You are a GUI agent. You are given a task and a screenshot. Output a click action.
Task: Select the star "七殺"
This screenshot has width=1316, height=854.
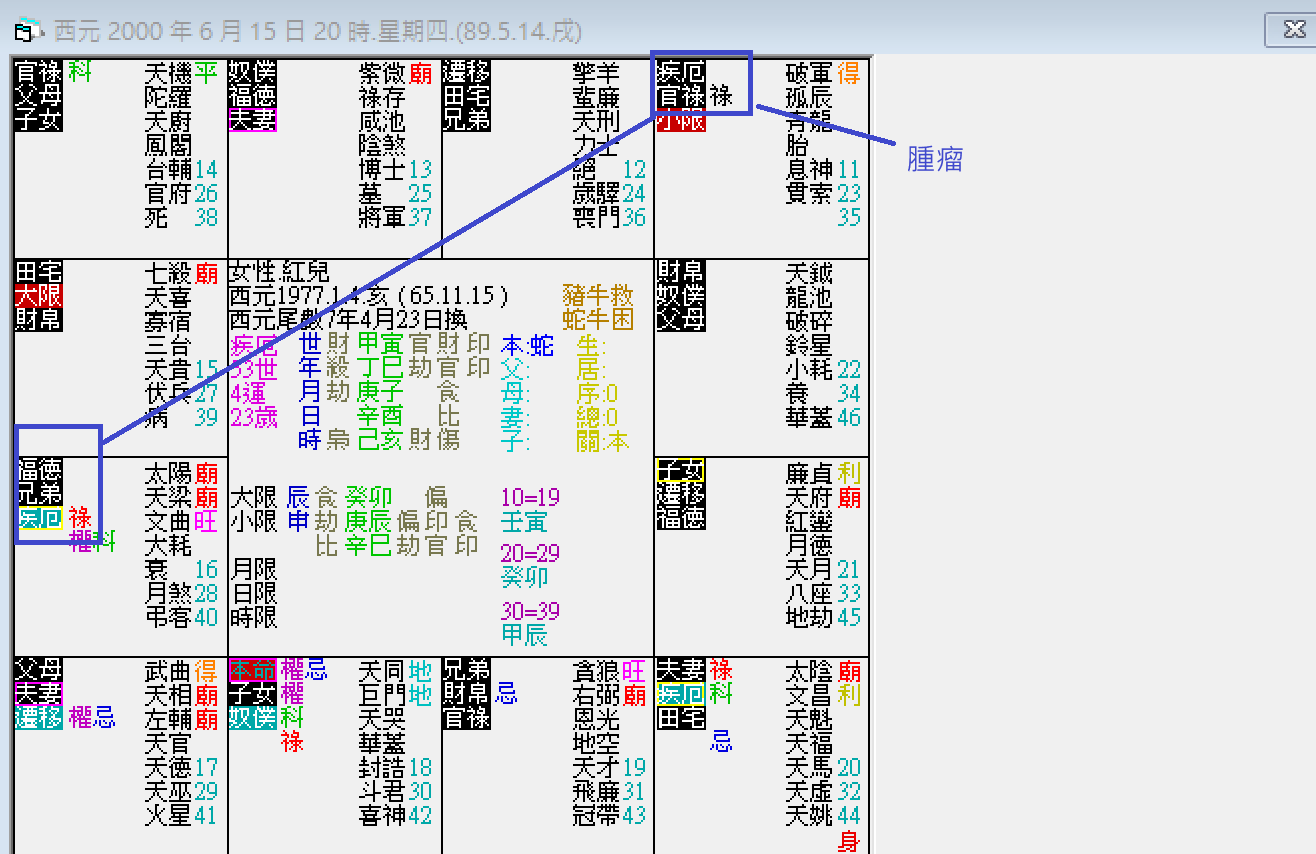[x=169, y=273]
